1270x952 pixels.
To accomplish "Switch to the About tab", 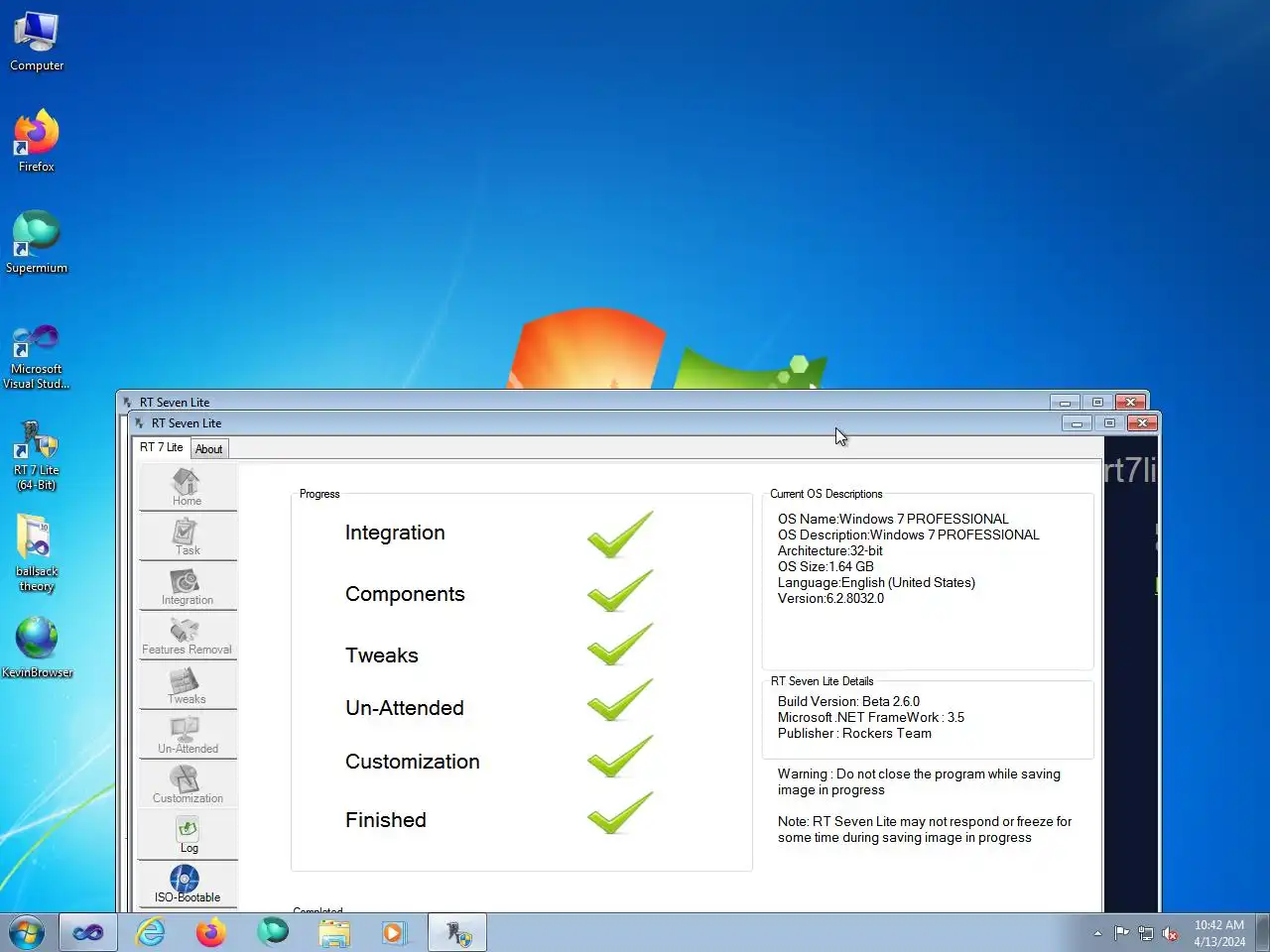I will [x=208, y=449].
